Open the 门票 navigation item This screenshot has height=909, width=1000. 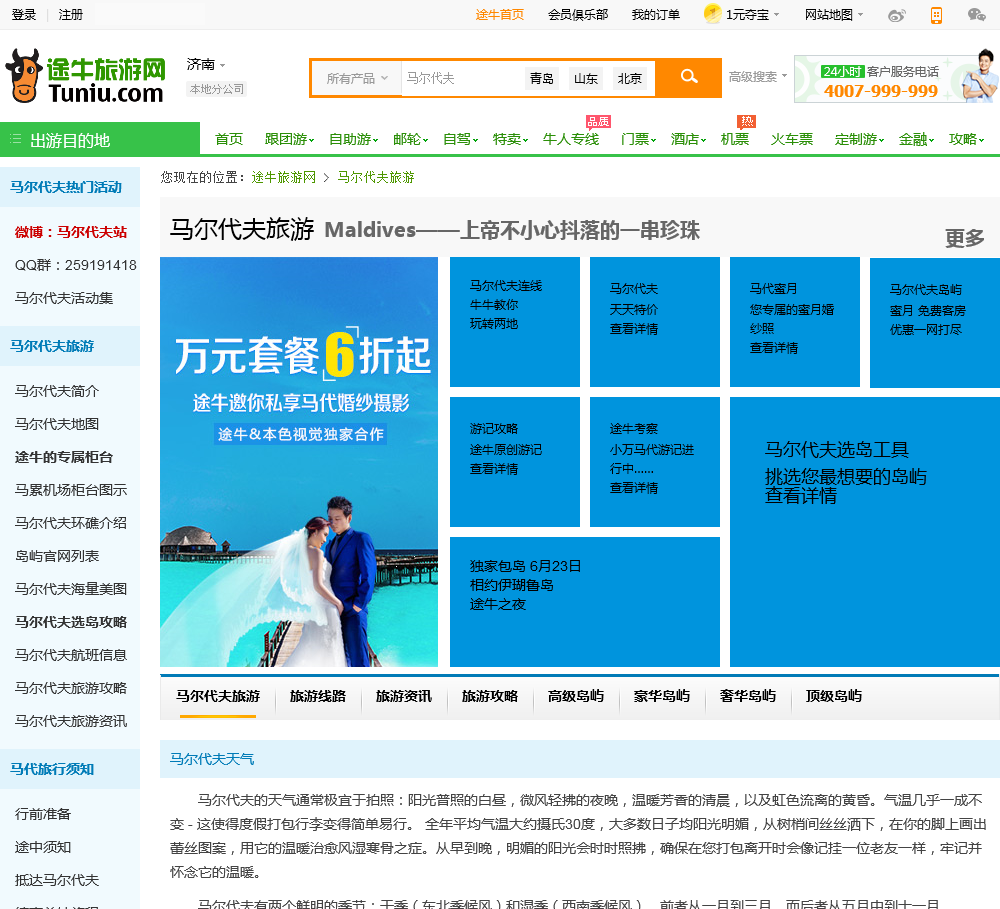[x=638, y=139]
